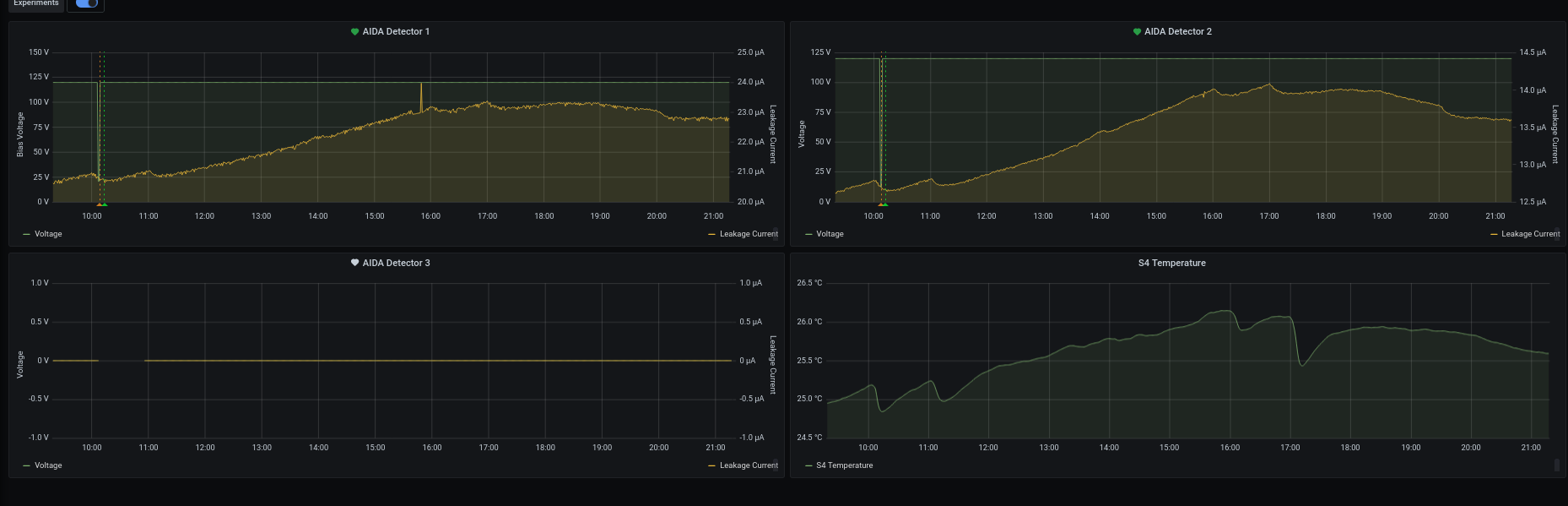Open color picker for Detector 2 Leakage Current line
The height and width of the screenshot is (506, 1568).
pyautogui.click(x=1494, y=234)
